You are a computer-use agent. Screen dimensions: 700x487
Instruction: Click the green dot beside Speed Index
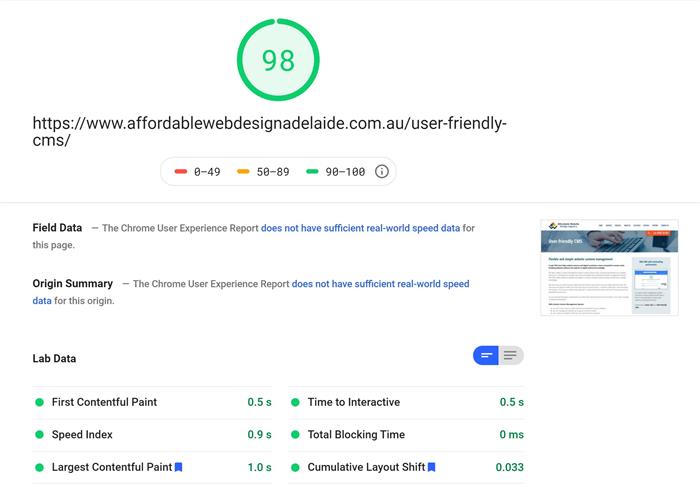point(40,435)
